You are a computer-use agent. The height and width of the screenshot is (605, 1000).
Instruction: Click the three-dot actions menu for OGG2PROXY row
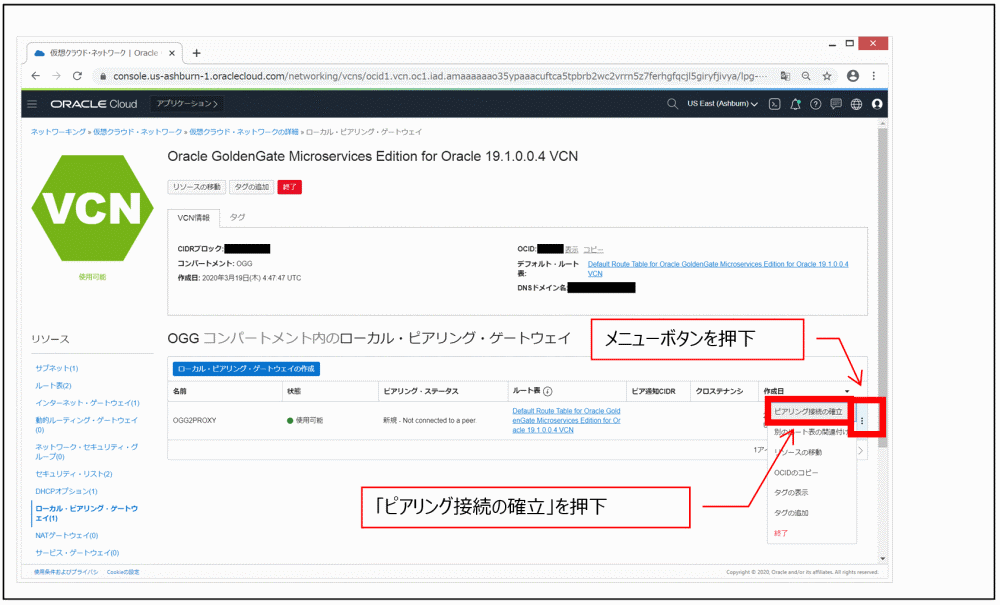coord(862,421)
